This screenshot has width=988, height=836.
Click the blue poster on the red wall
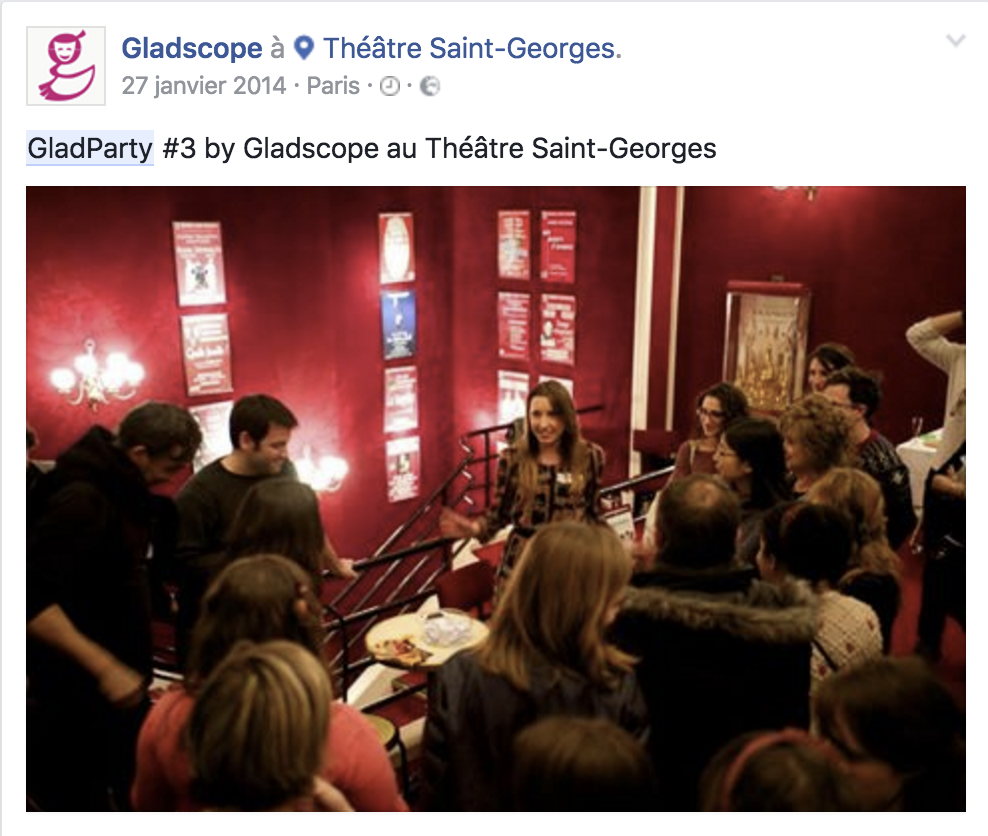[398, 325]
